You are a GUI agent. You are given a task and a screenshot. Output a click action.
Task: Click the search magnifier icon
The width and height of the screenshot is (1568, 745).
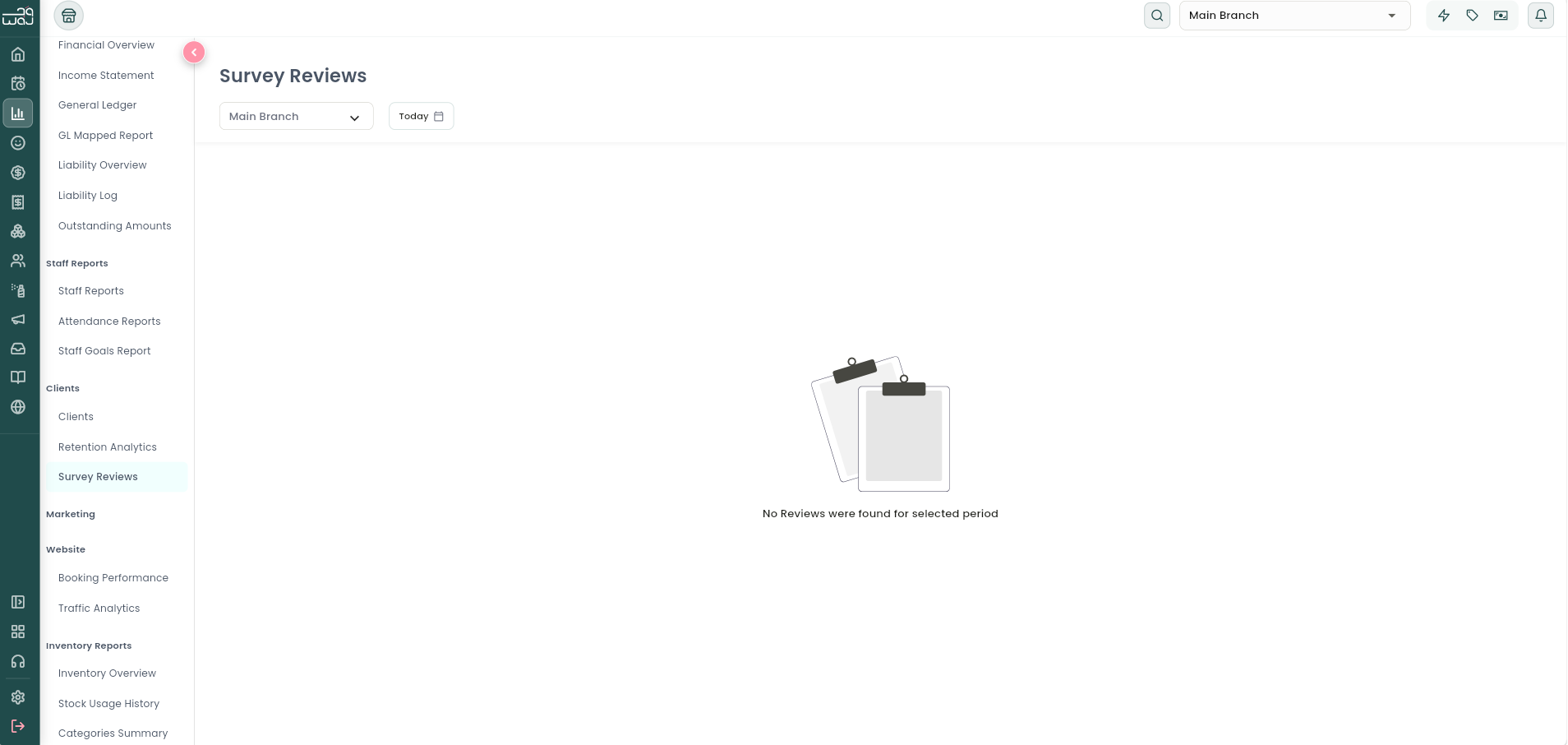pyautogui.click(x=1157, y=16)
